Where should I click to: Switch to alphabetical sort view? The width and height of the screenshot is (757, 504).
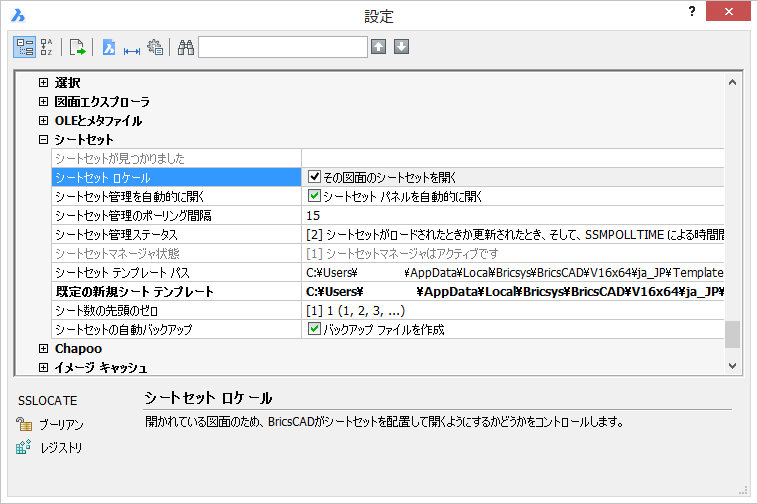46,47
